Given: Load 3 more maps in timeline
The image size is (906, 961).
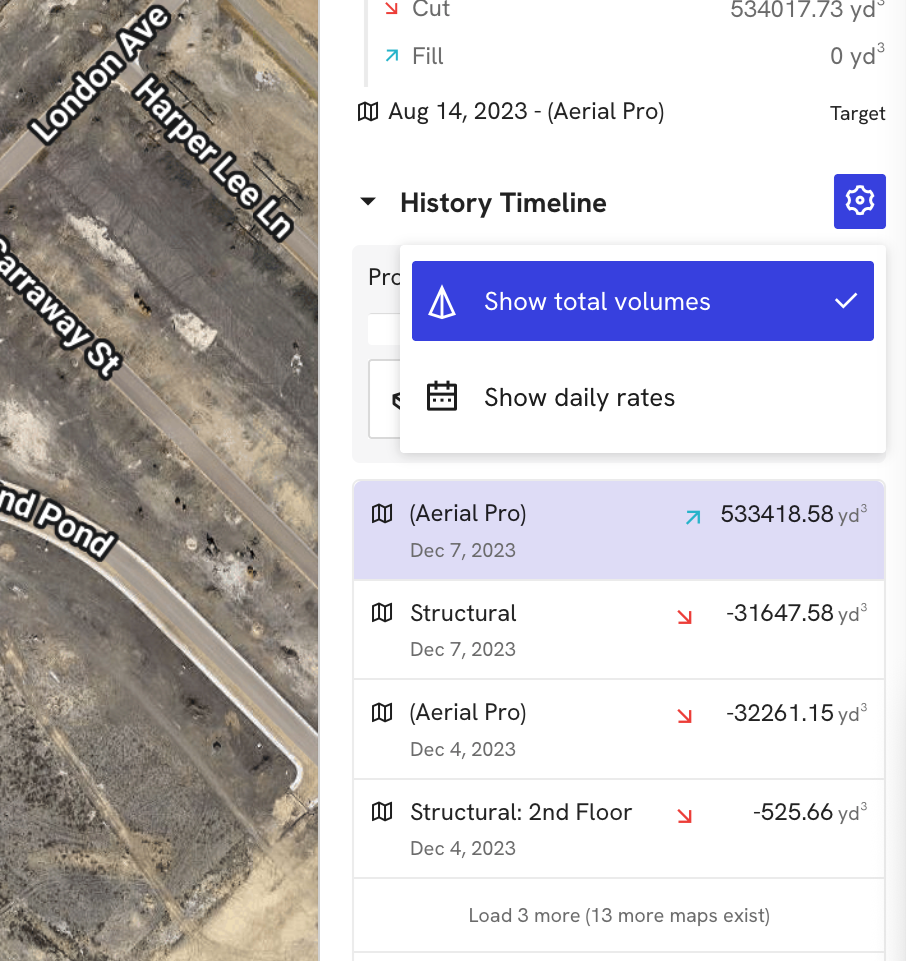Looking at the screenshot, I should pyautogui.click(x=618, y=915).
